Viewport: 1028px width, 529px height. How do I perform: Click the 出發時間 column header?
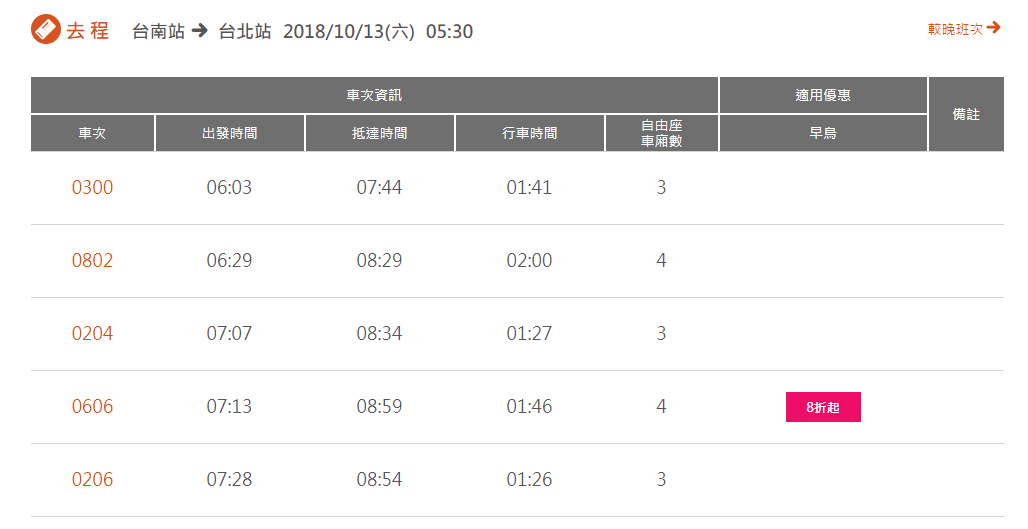point(229,133)
